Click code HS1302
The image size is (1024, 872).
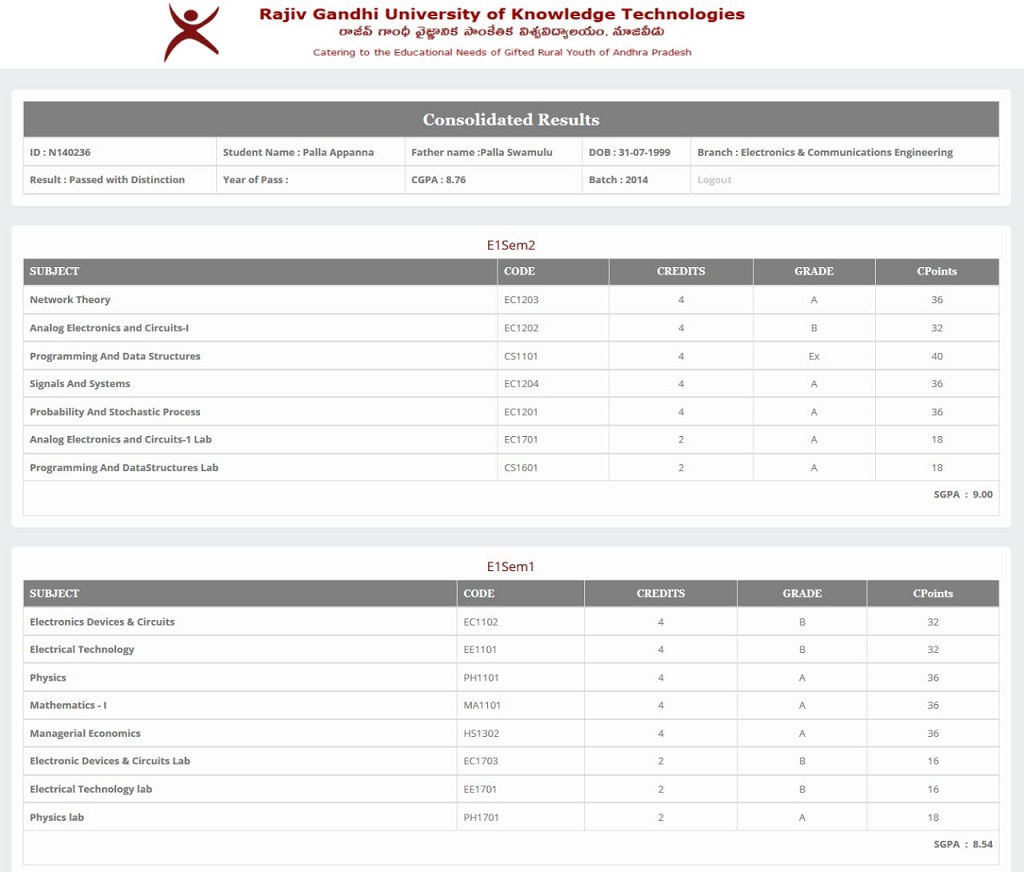[x=481, y=734]
